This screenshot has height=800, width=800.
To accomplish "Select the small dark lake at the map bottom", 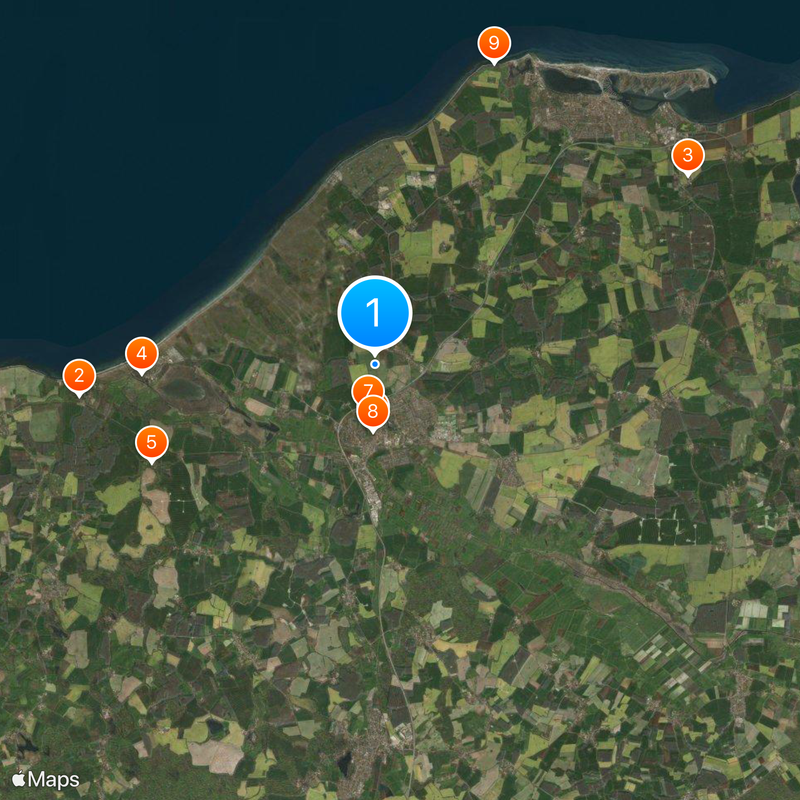I will [345, 764].
